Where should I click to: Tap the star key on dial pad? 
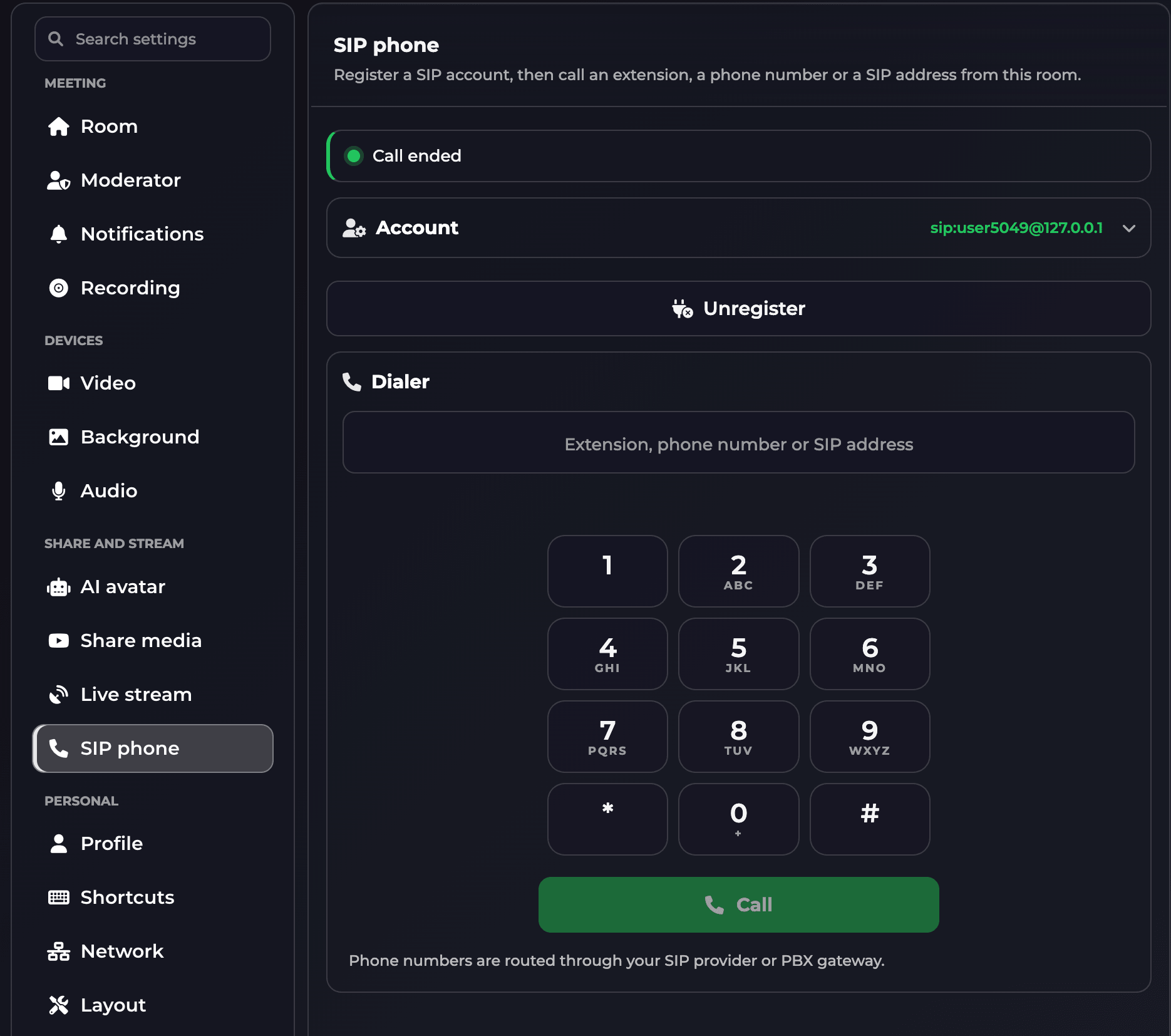pos(607,819)
